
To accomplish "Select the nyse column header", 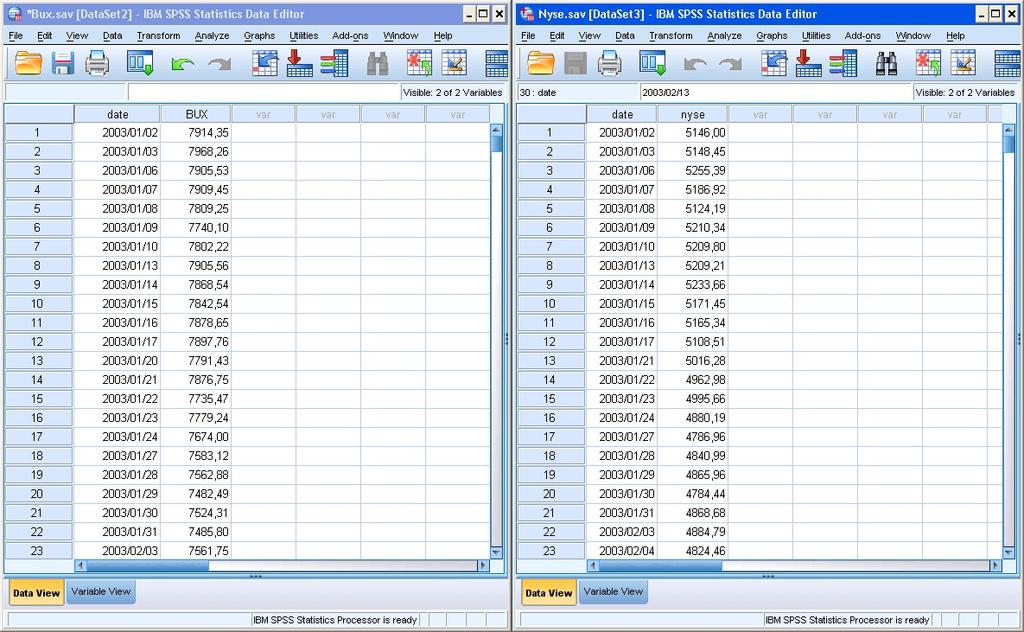I will click(692, 114).
